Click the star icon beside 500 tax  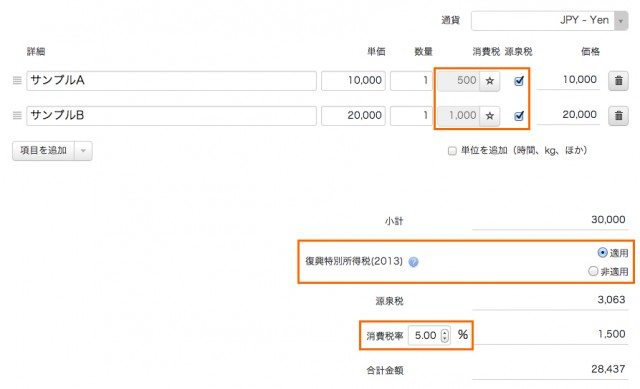point(490,81)
